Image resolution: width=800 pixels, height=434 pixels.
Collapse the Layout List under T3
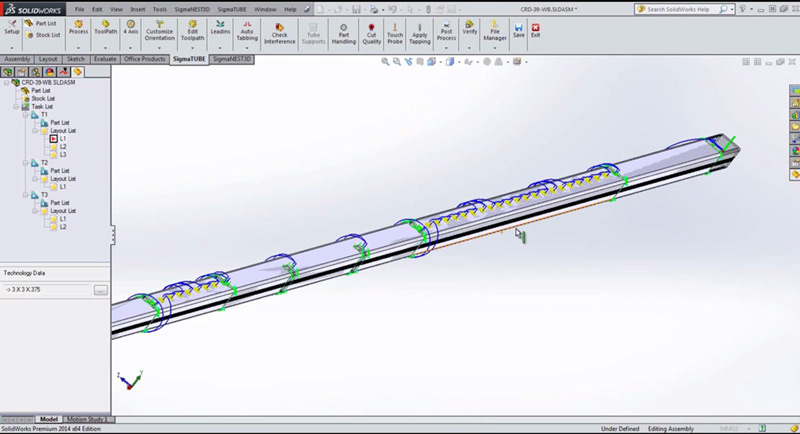coord(35,211)
